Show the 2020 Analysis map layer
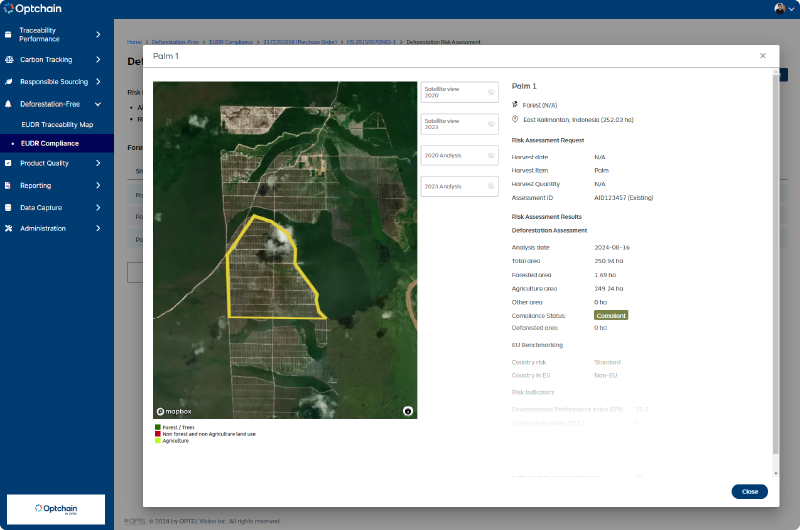The width and height of the screenshot is (800, 530). tap(491, 156)
